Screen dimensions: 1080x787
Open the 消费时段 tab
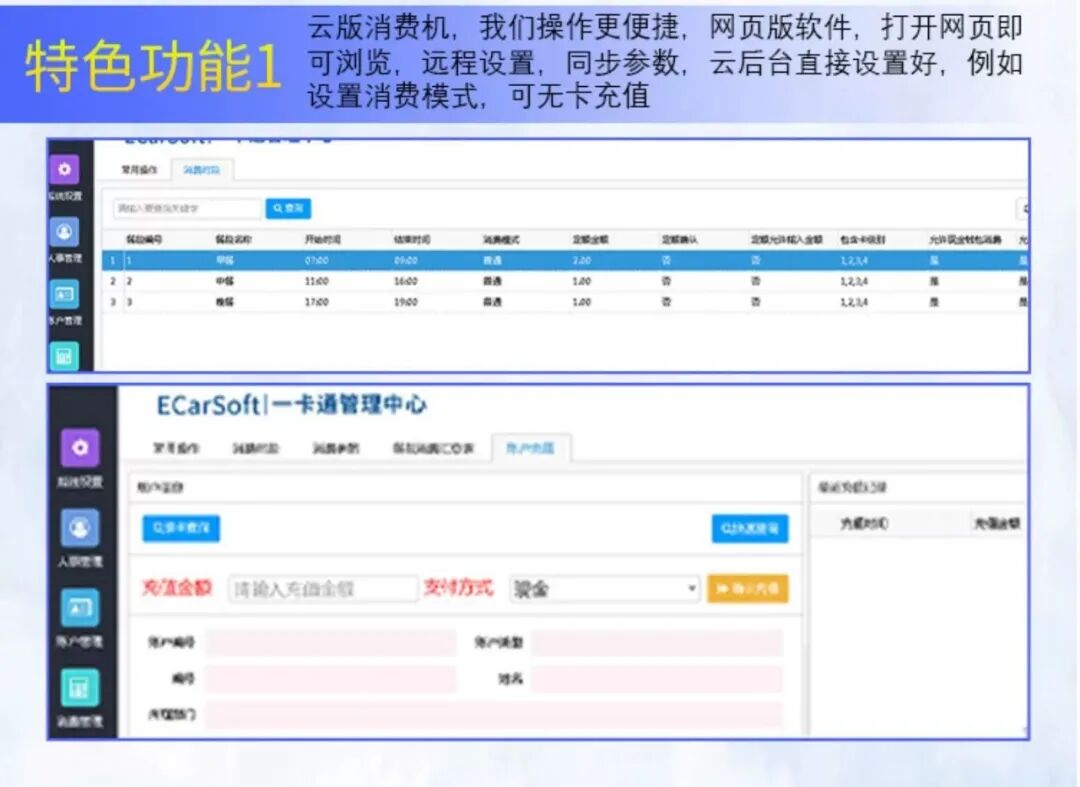202,169
